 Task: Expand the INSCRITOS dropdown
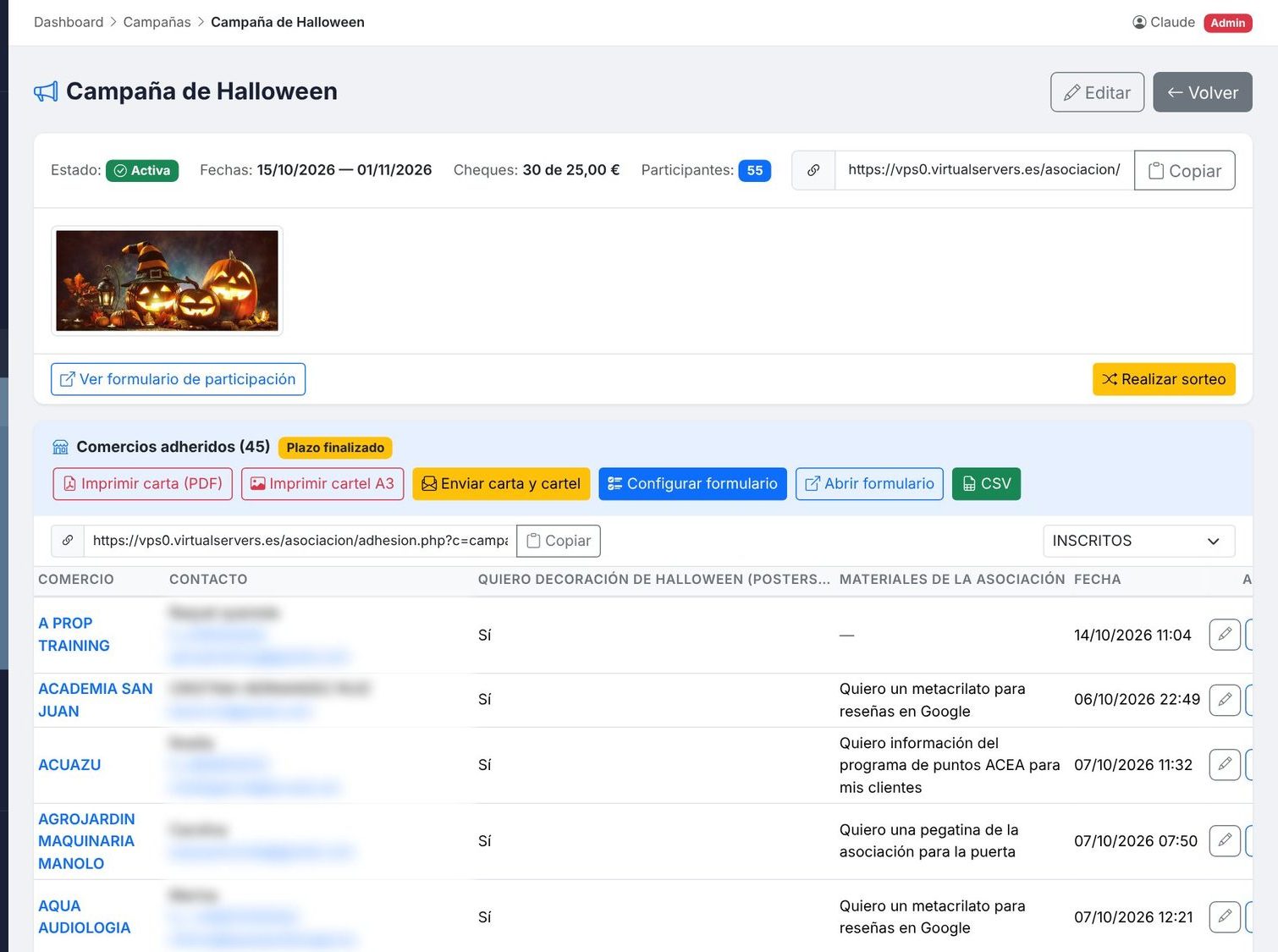tap(1138, 541)
